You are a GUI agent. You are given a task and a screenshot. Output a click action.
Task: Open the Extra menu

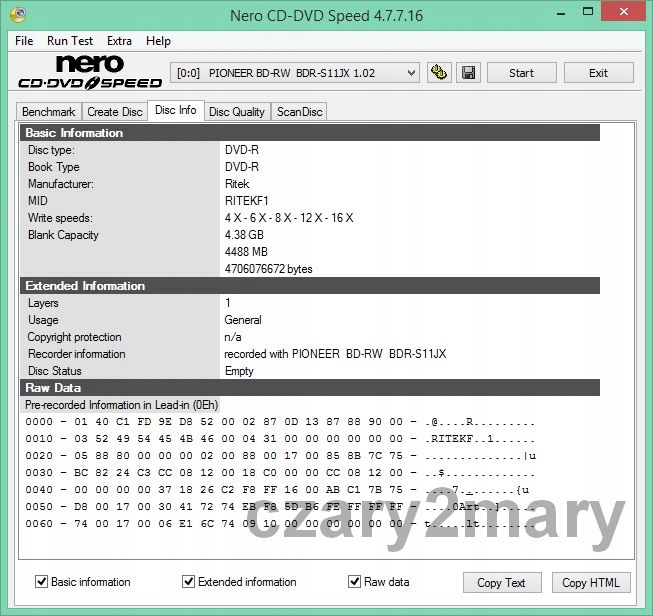point(119,41)
